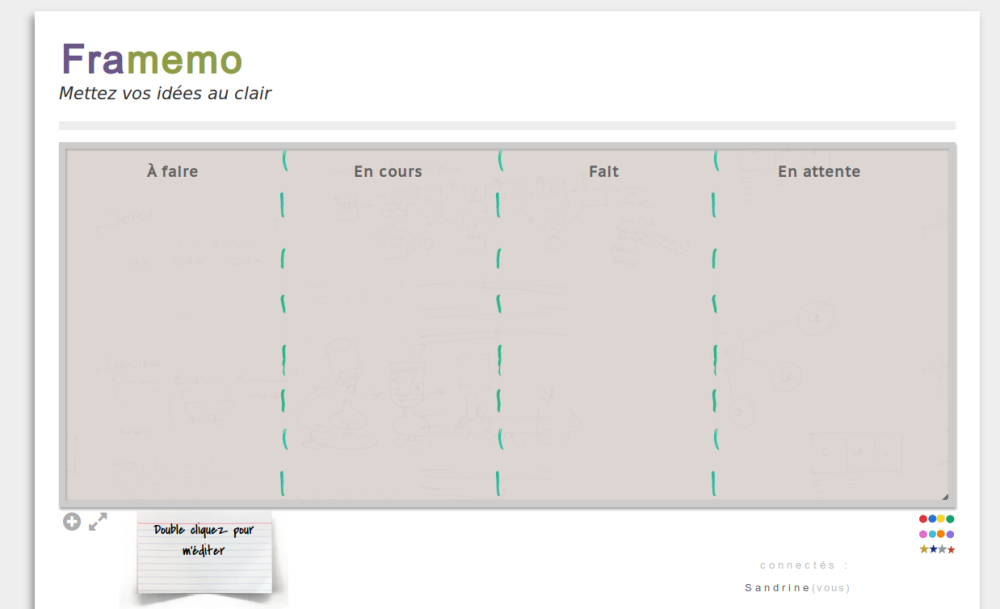
Task: Pick the gold star sticker
Action: (x=924, y=549)
